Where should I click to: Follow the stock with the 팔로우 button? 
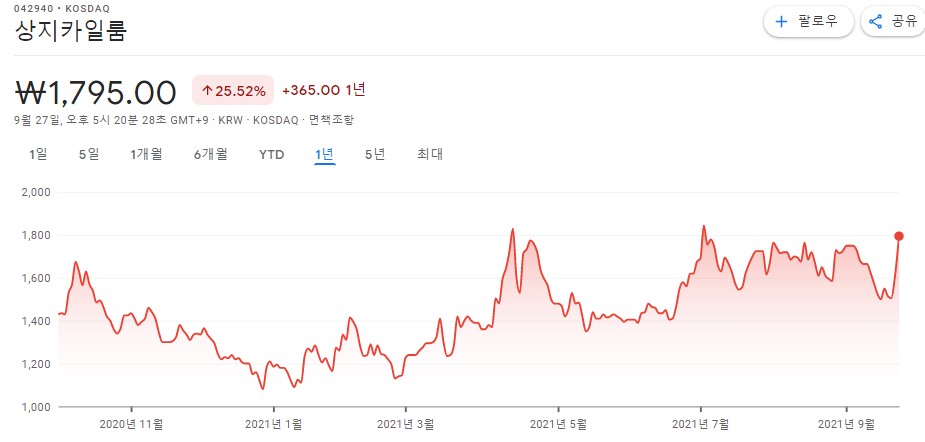(x=808, y=22)
